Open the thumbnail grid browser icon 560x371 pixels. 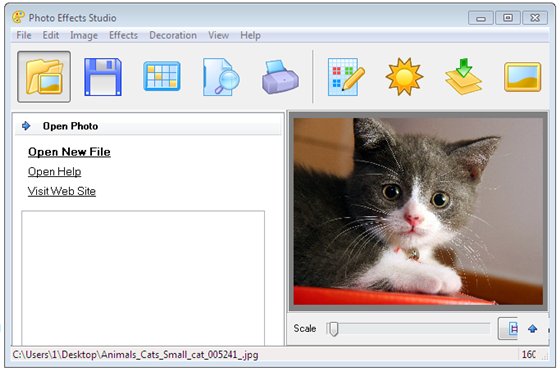pos(162,76)
